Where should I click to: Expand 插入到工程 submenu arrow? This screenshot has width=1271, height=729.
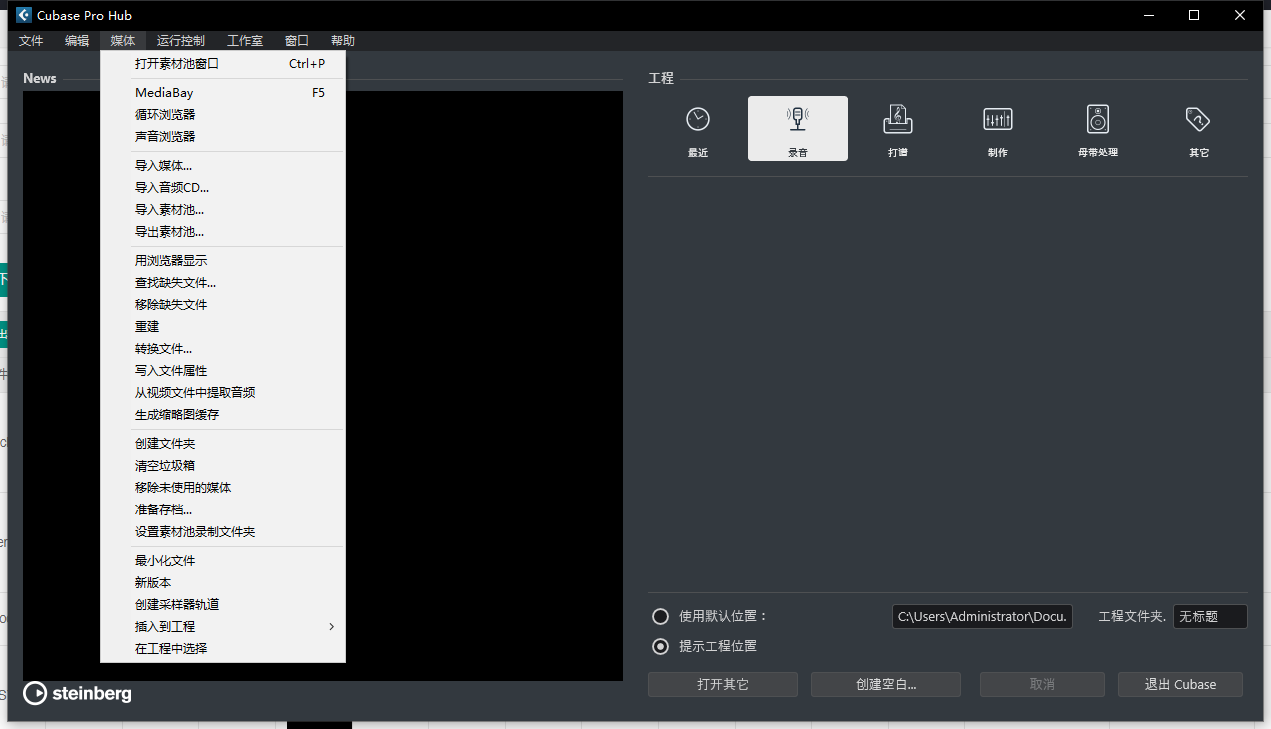[331, 627]
